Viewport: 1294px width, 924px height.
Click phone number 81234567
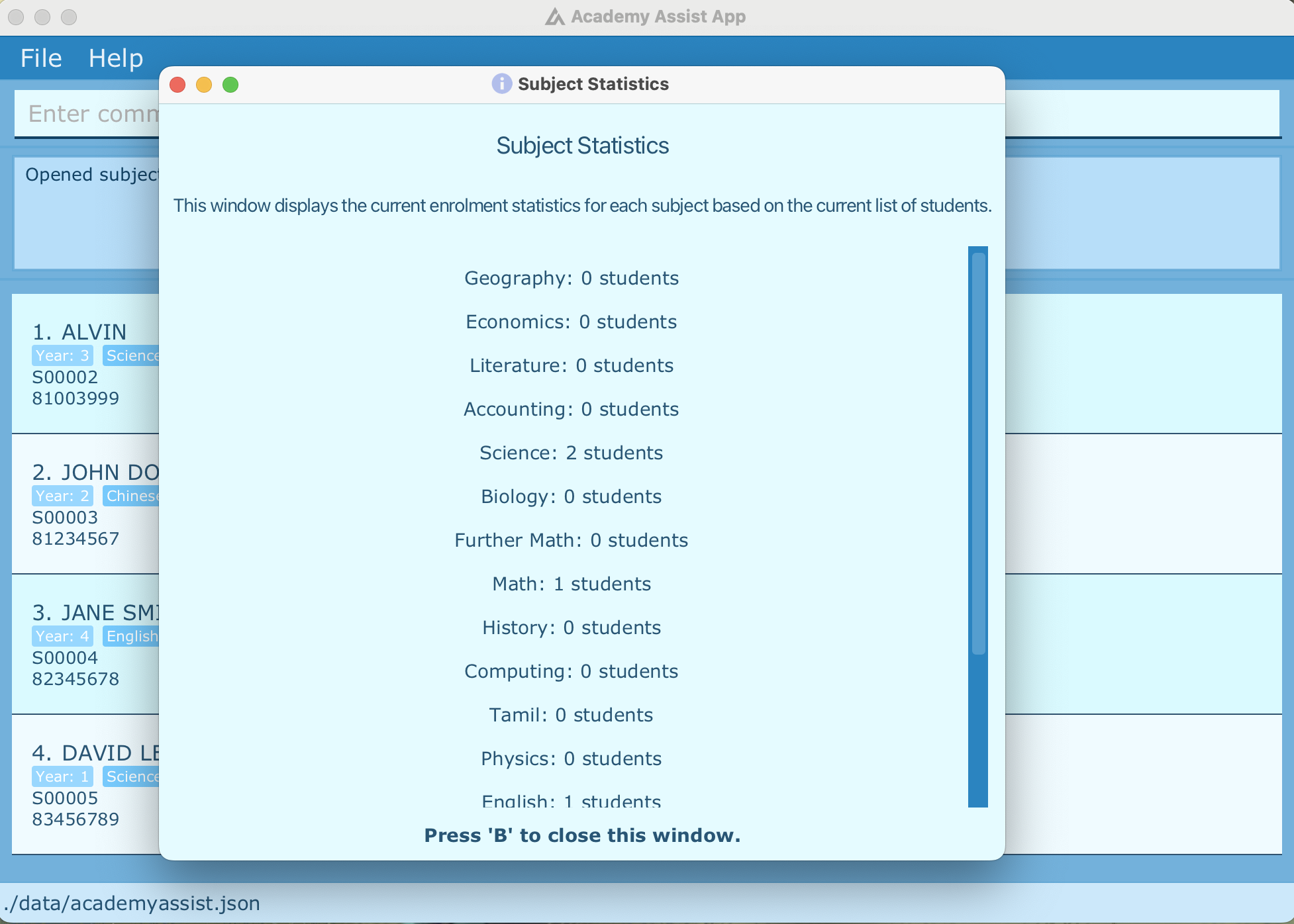pos(75,539)
